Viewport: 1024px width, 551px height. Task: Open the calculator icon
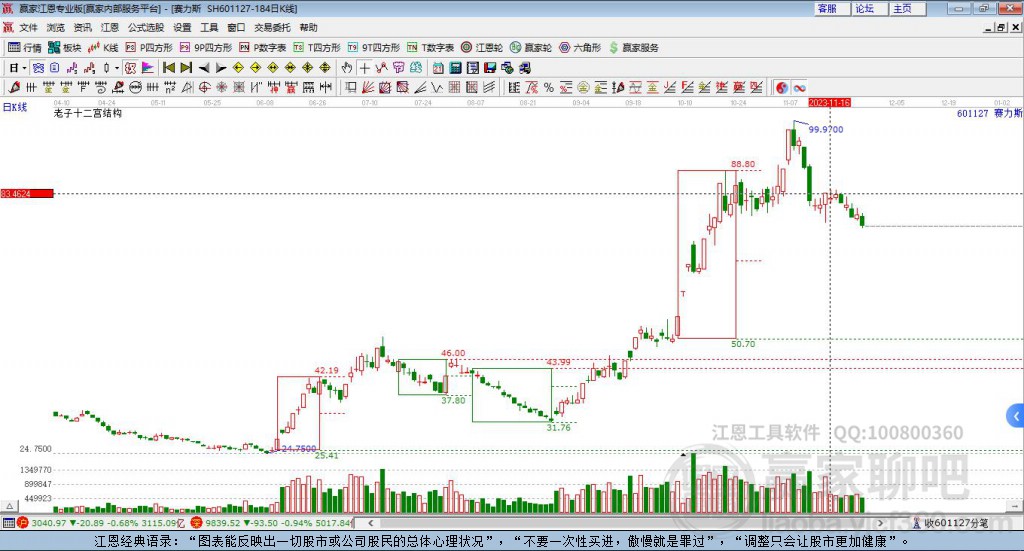(456, 68)
